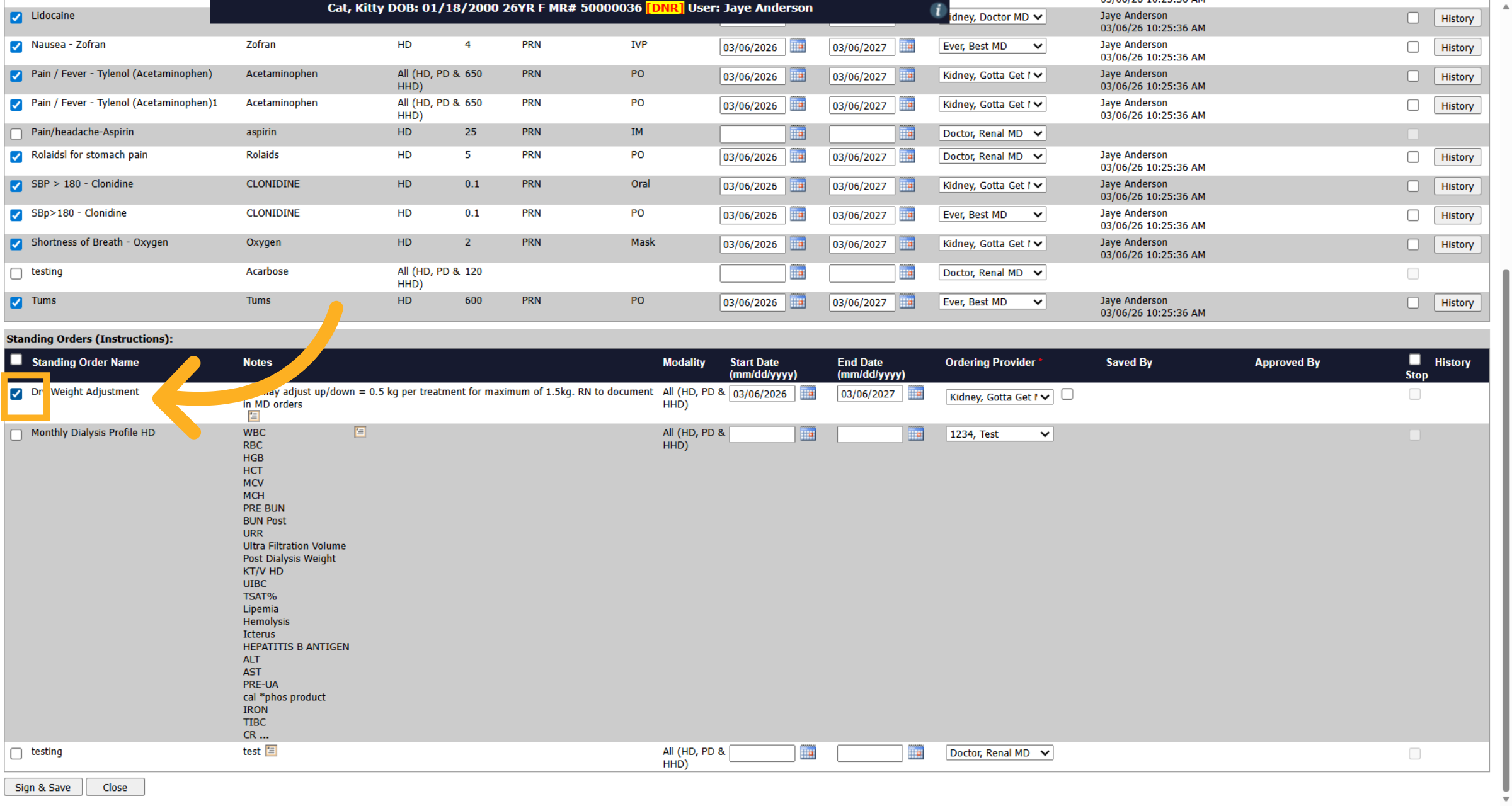Click the info icon in patient banner
The image size is (1512, 806).
[x=937, y=9]
